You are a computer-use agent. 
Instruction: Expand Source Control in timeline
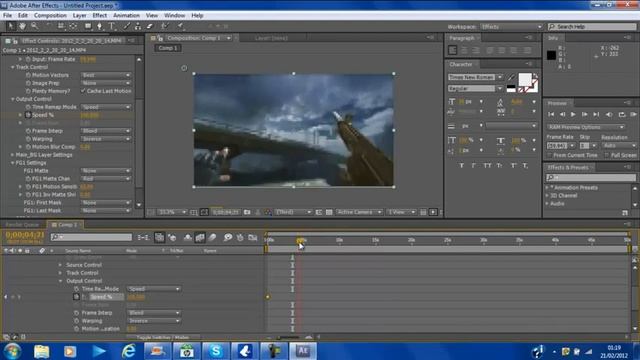coord(60,265)
